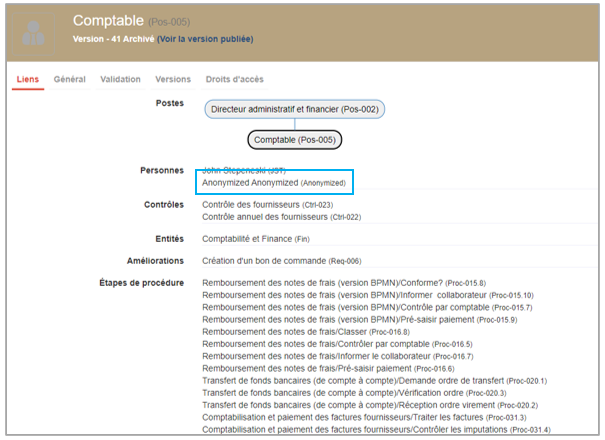
Task: Open the Général tab
Action: click(69, 79)
